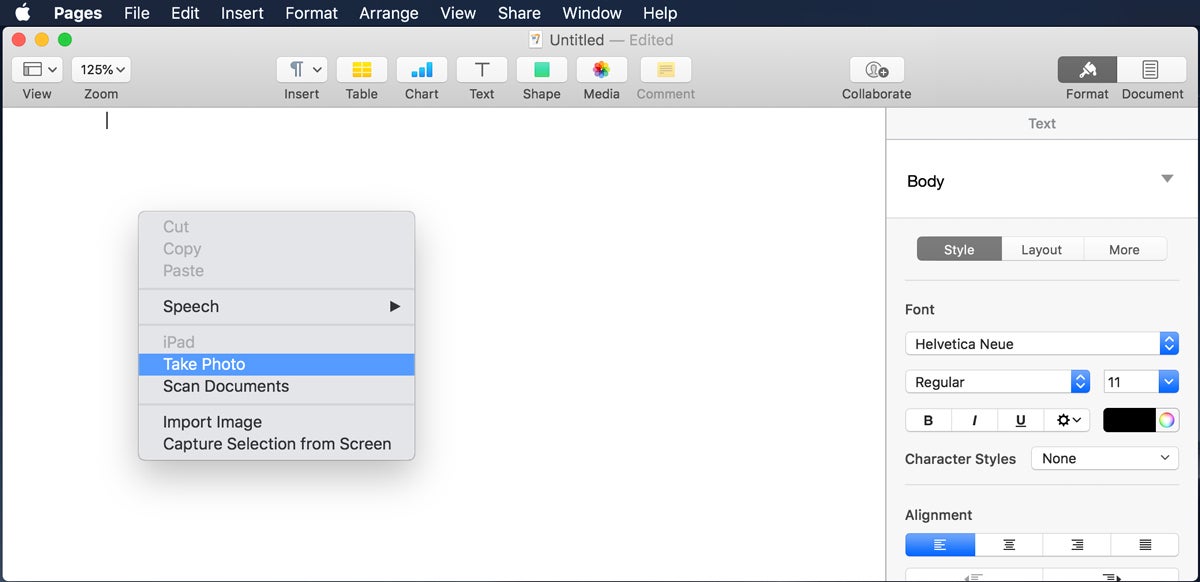Expand the Speech submenu
The width and height of the screenshot is (1200, 582).
276,307
